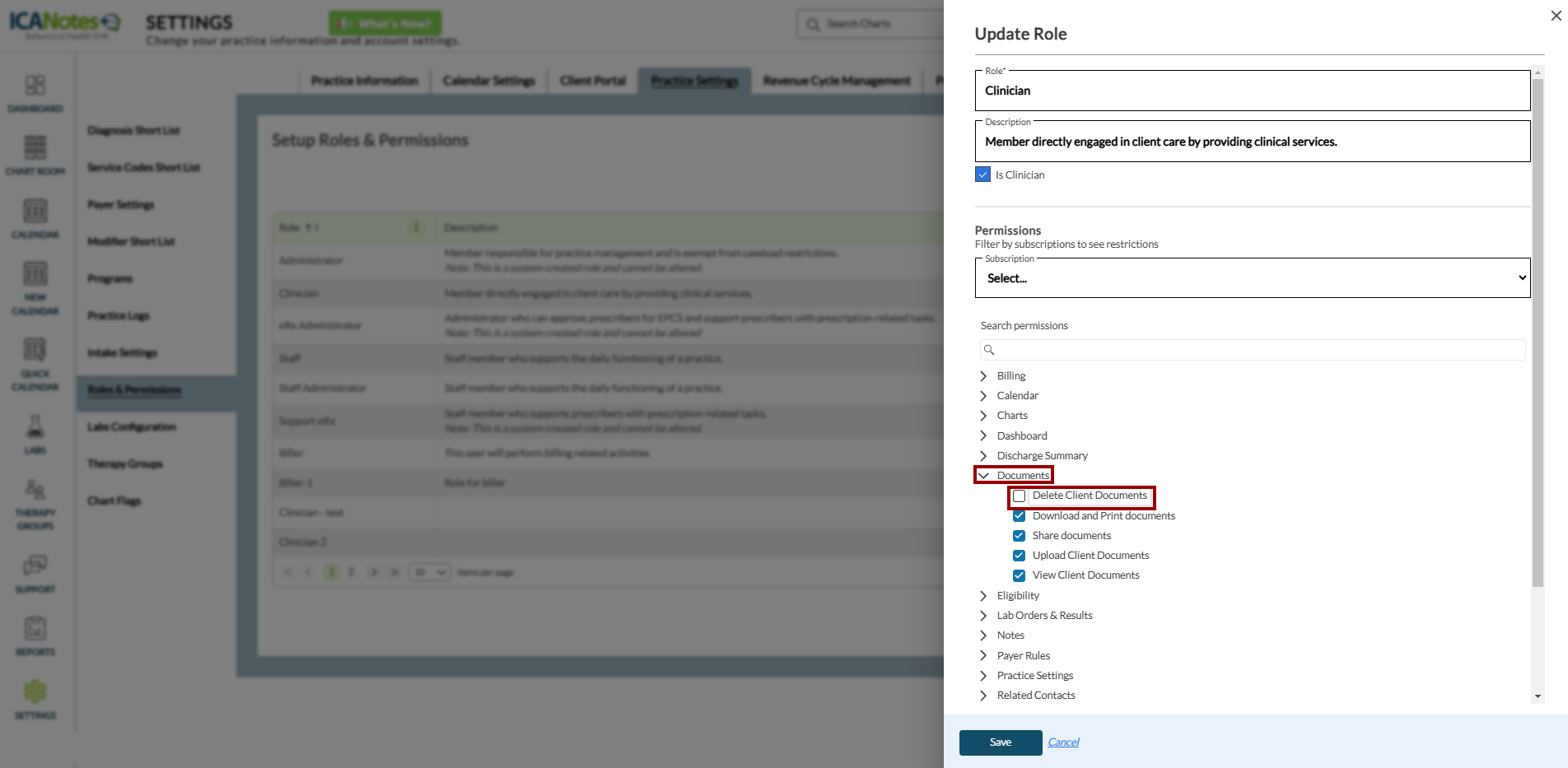
Task: Open the Reports sidebar icon
Action: click(35, 630)
